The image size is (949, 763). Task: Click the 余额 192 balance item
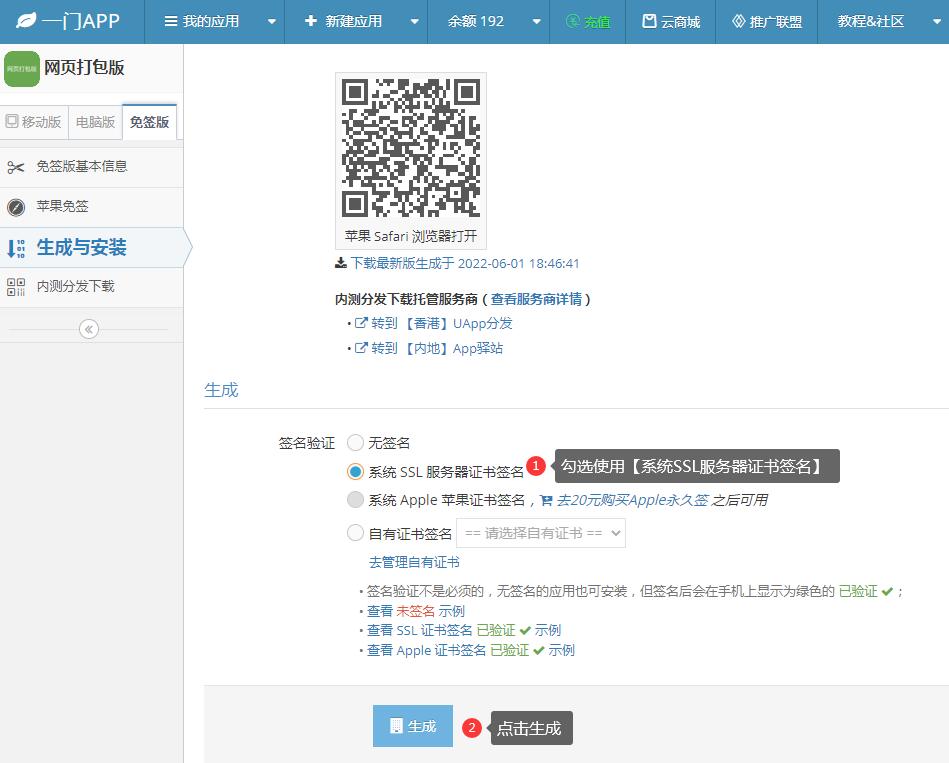pos(476,21)
